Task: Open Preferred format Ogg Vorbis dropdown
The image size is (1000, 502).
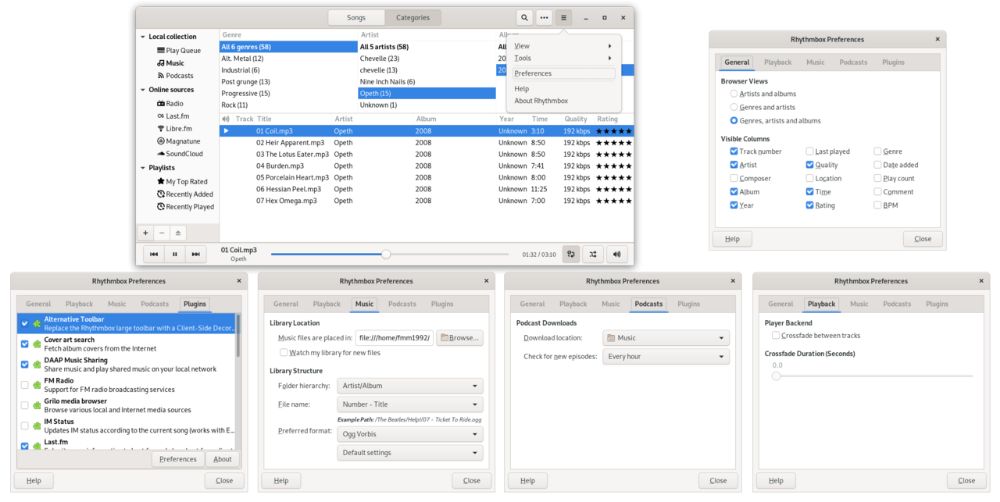Action: [409, 434]
